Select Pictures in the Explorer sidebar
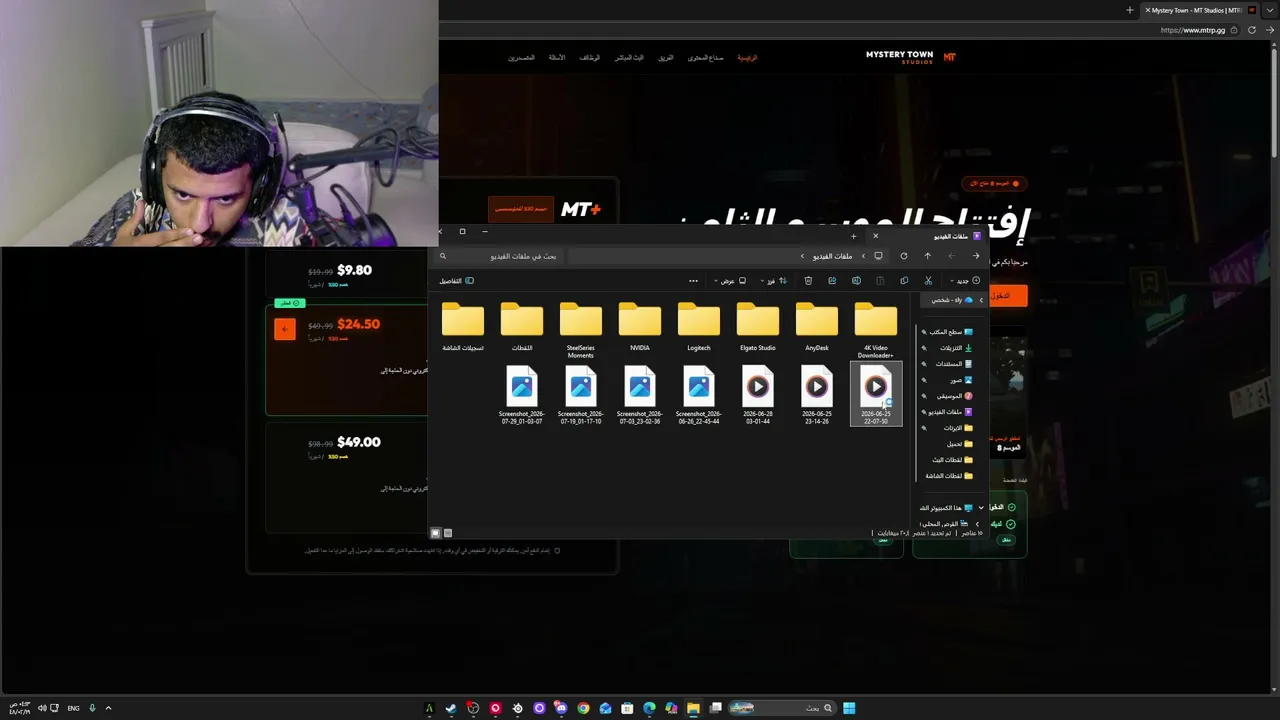Image resolution: width=1280 pixels, height=720 pixels. click(x=960, y=380)
